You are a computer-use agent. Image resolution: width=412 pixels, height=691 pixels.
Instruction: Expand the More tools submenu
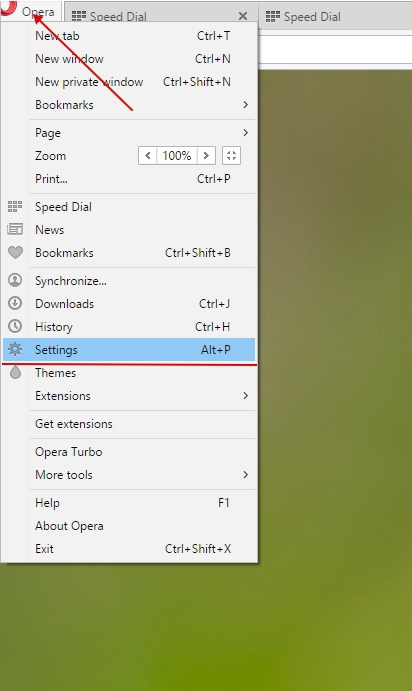142,475
